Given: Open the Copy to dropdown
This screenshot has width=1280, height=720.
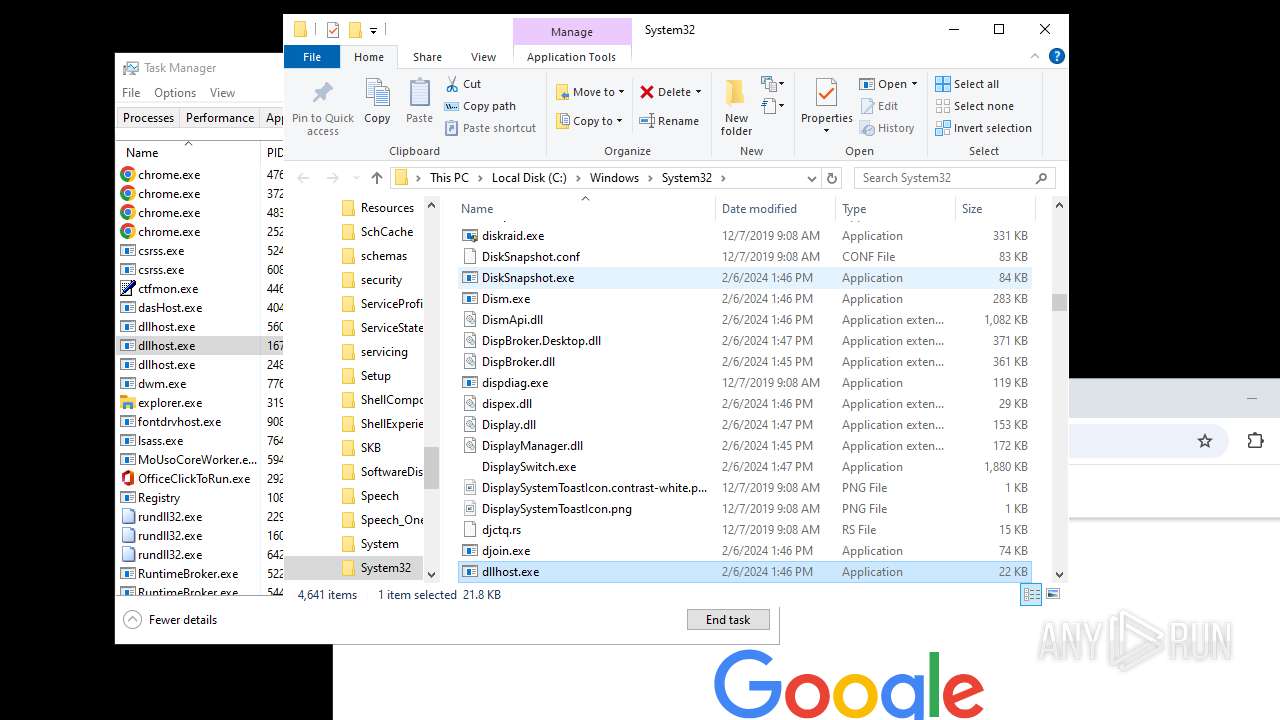Looking at the screenshot, I should click(590, 121).
